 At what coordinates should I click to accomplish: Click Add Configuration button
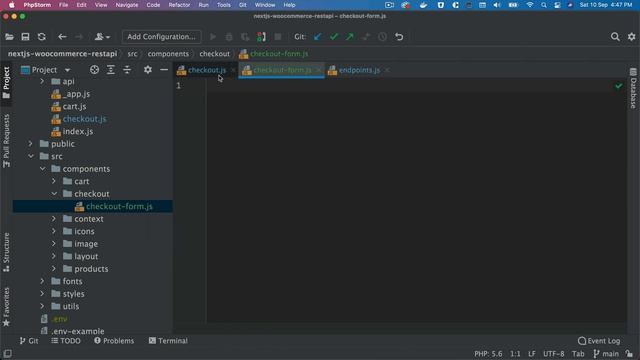coord(161,37)
